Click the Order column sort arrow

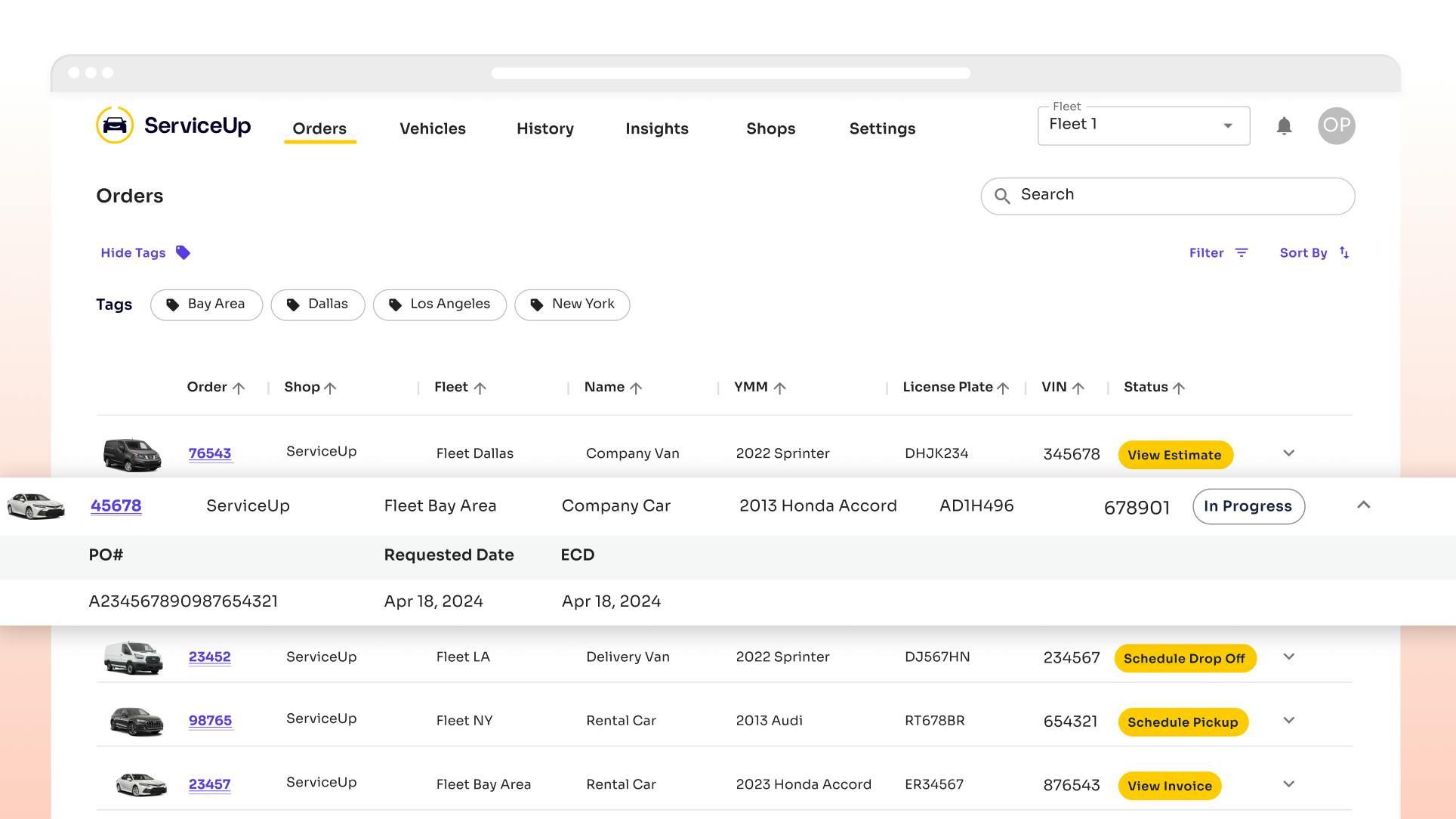pos(239,388)
